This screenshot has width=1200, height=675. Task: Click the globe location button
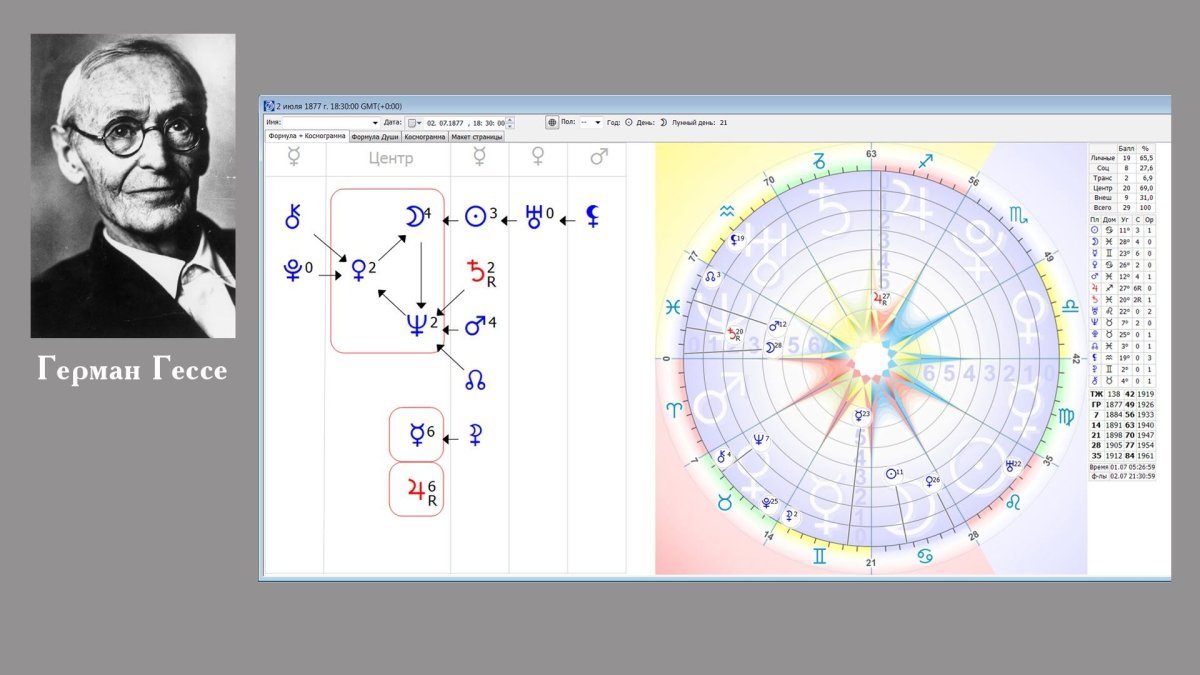[x=552, y=122]
